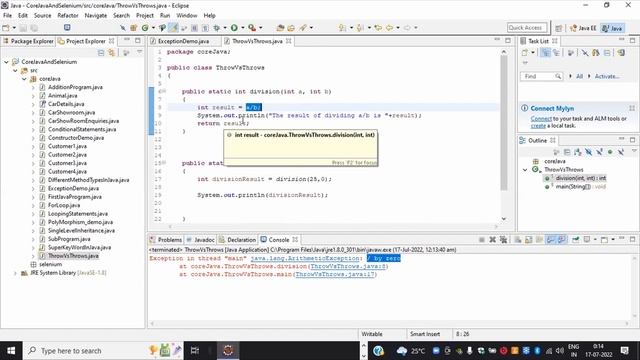Click ThrowVsThrows.java:17 stack trace link
This screenshot has height=360, width=640.
coord(335,274)
